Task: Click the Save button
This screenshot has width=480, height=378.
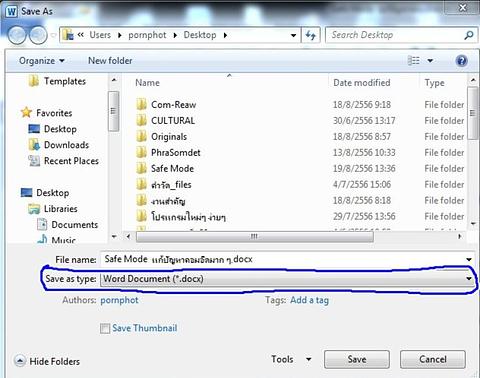Action: pos(357,359)
